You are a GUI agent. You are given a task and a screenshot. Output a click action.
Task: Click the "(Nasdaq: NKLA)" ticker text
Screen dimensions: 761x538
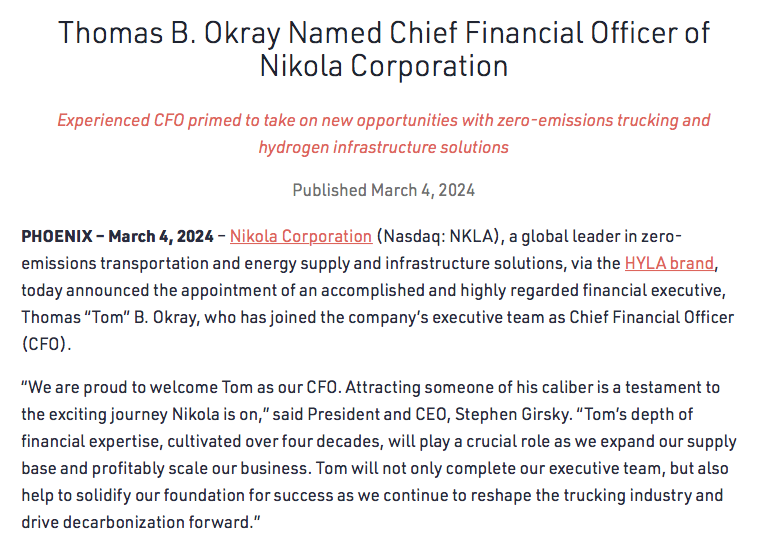(438, 236)
